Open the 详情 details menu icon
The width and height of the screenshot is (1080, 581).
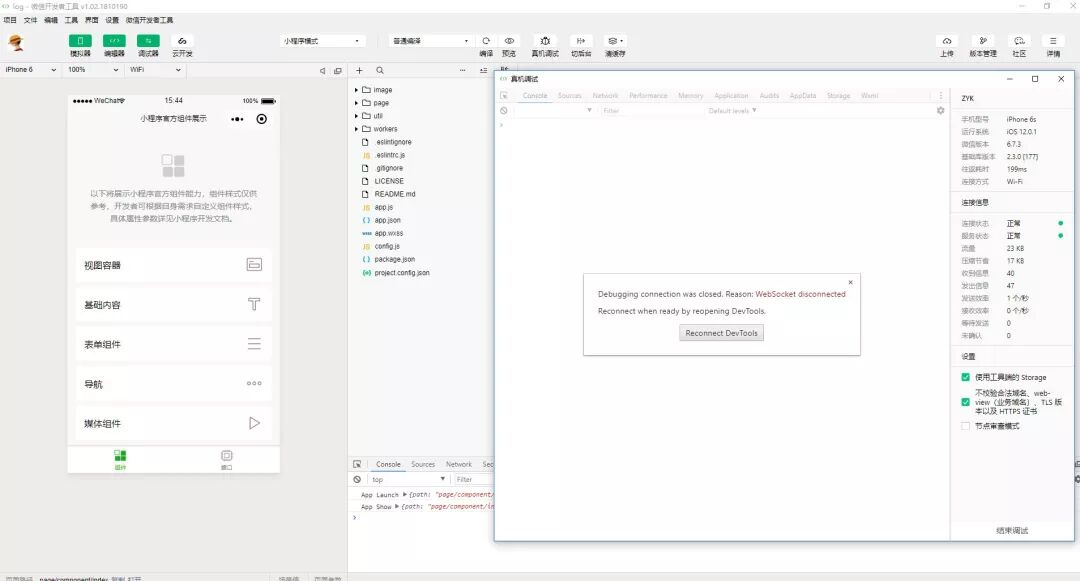[x=1053, y=41]
